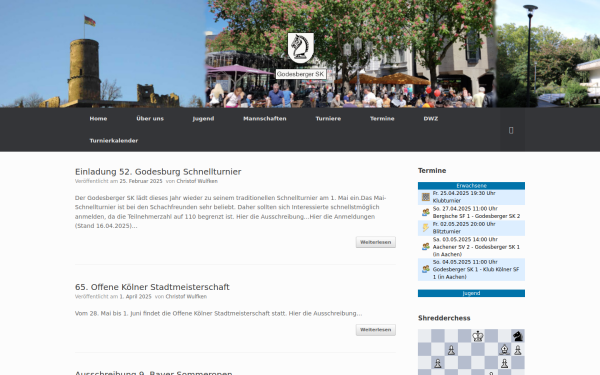Screen dimensions: 600x375
Task: Click the white king on Shredderchess board
Action: tap(478, 336)
